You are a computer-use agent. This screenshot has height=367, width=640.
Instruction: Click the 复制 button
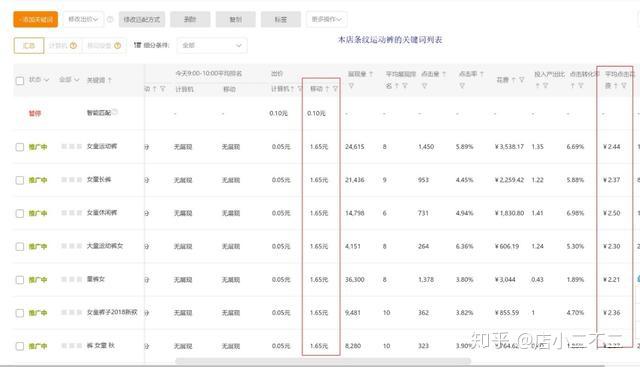coord(236,19)
